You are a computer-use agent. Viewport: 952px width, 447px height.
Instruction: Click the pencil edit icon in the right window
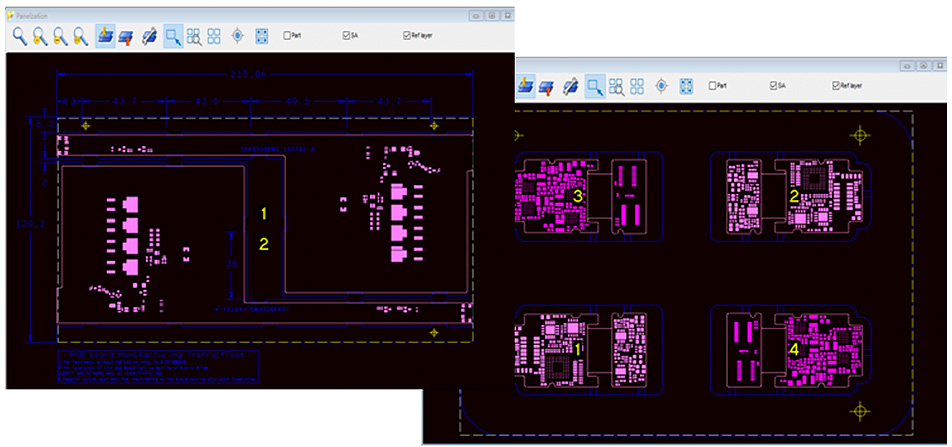tap(572, 86)
